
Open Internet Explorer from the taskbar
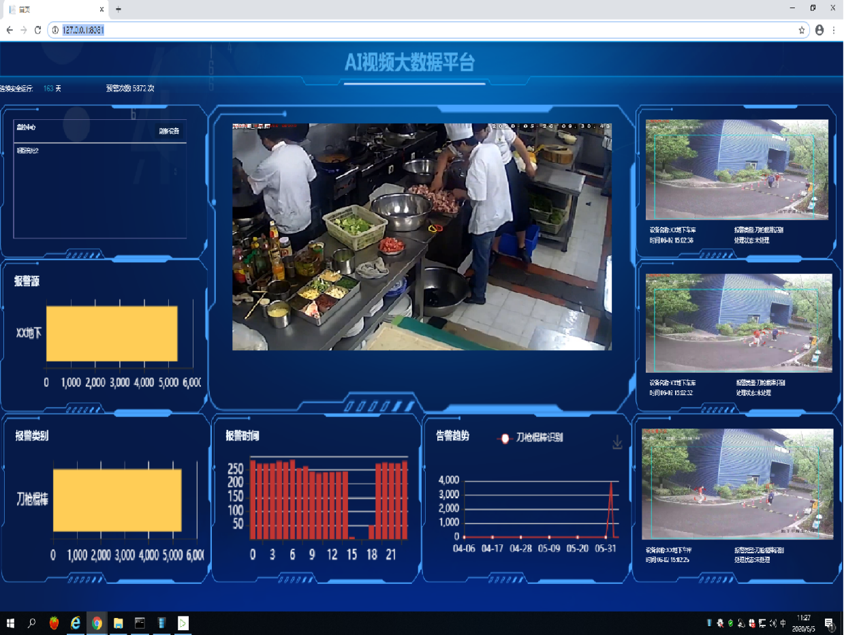75,623
